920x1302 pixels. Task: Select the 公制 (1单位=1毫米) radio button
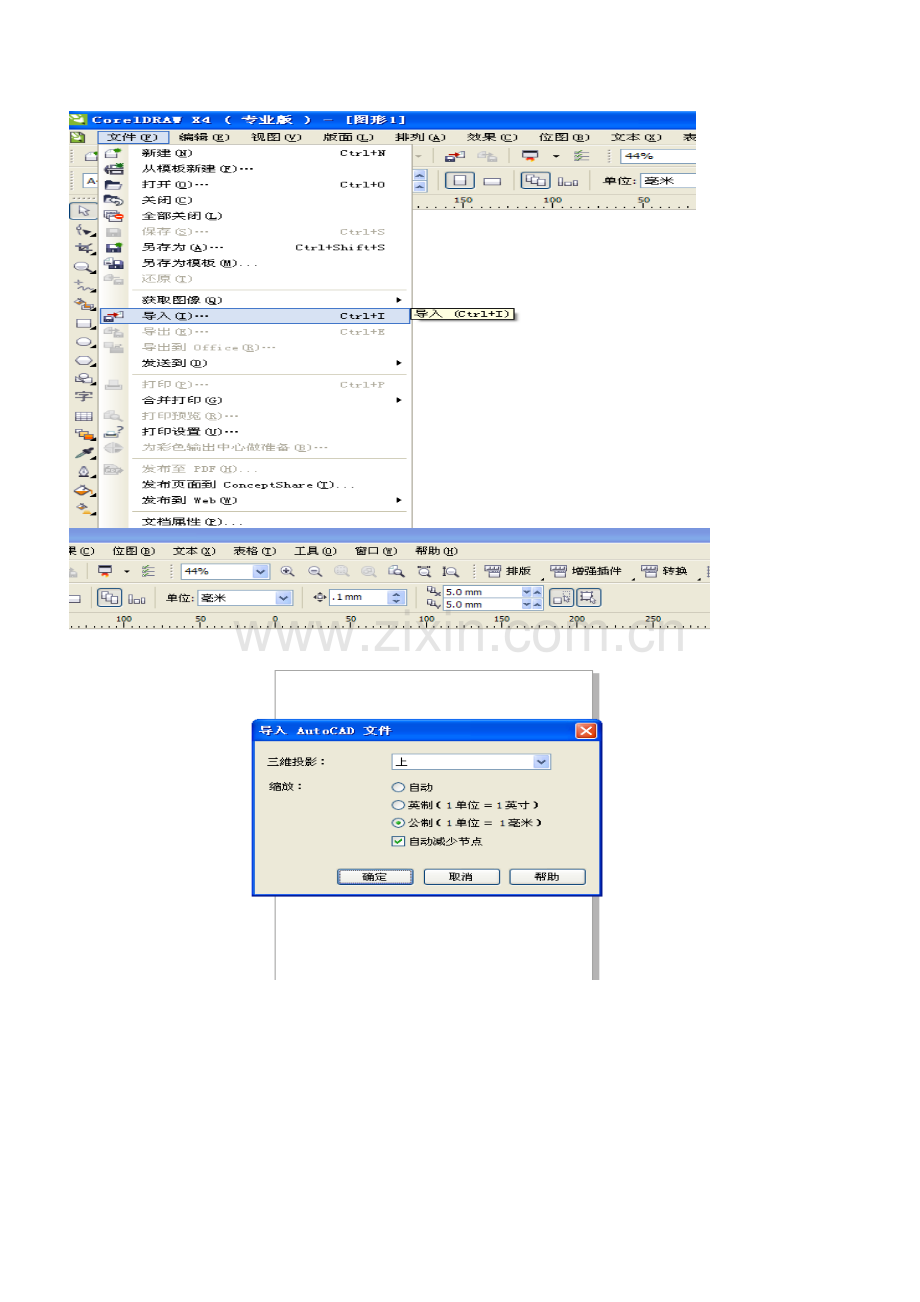tap(398, 823)
